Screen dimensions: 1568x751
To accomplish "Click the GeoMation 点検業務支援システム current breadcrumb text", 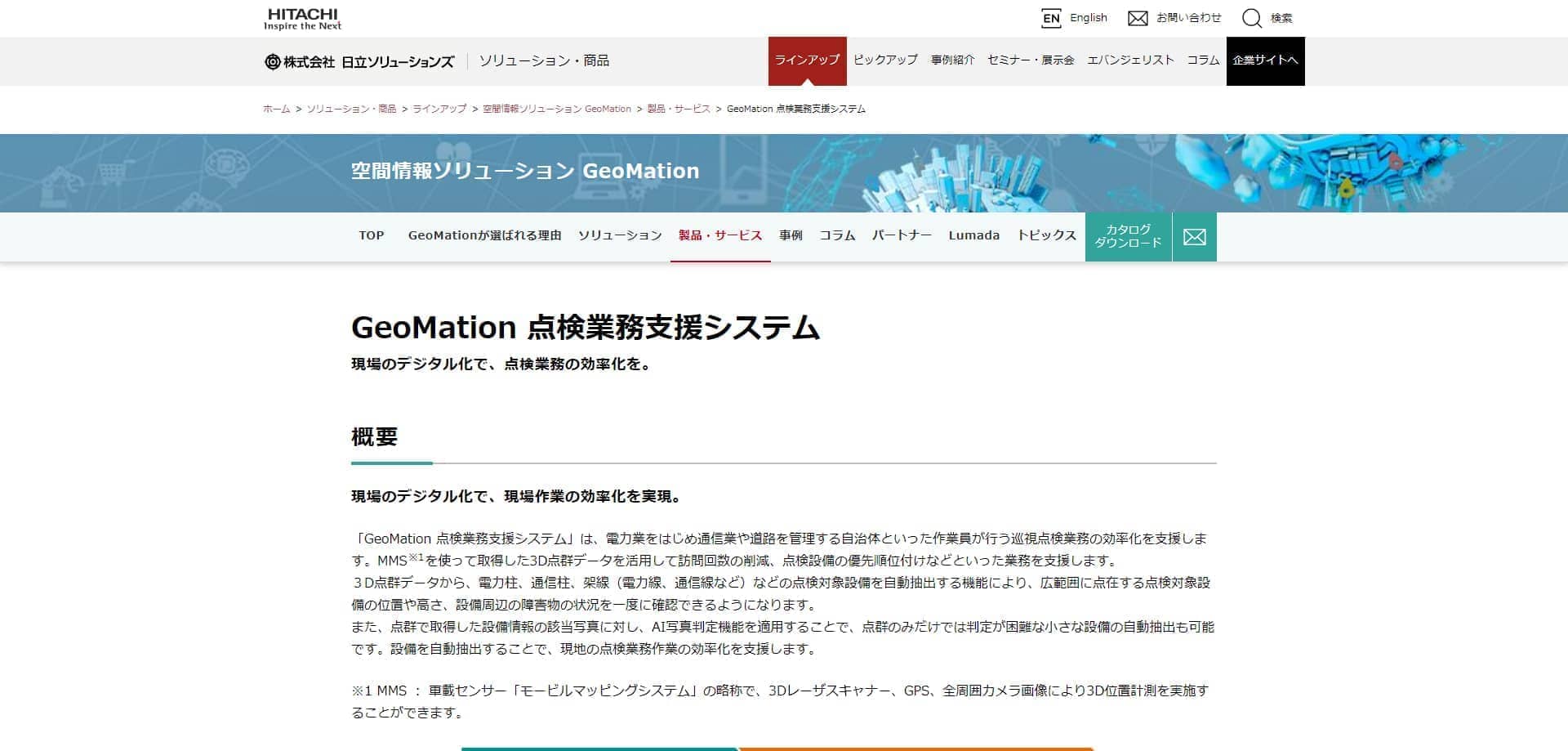I will 796,109.
